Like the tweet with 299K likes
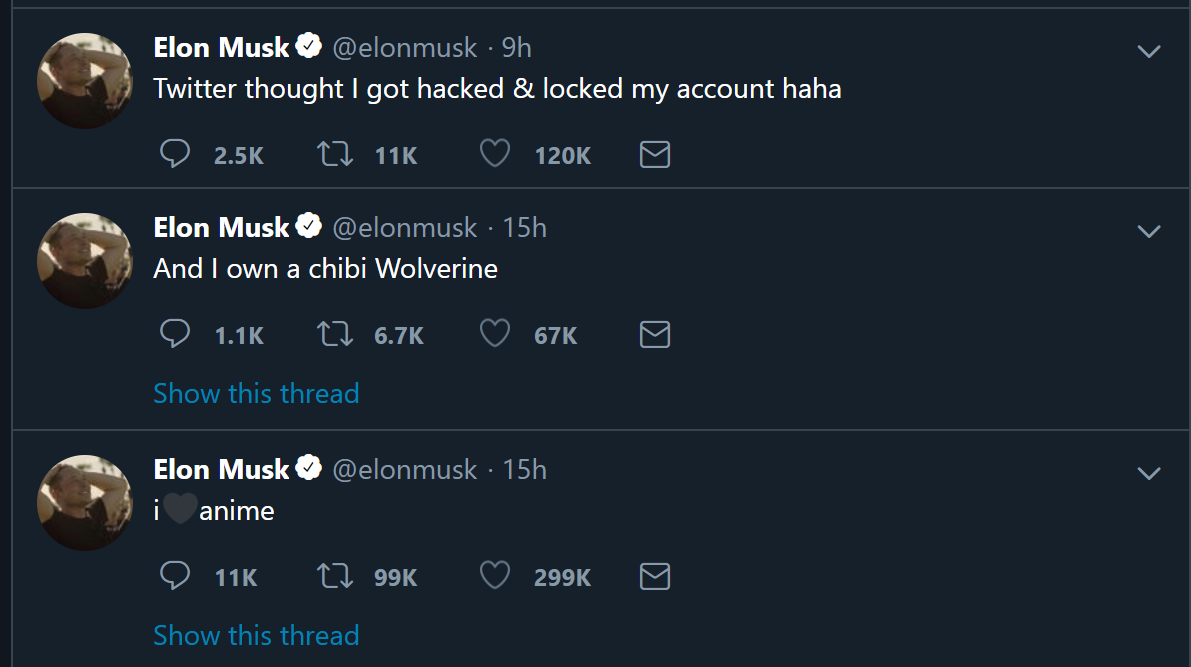The image size is (1191, 667). 495,576
